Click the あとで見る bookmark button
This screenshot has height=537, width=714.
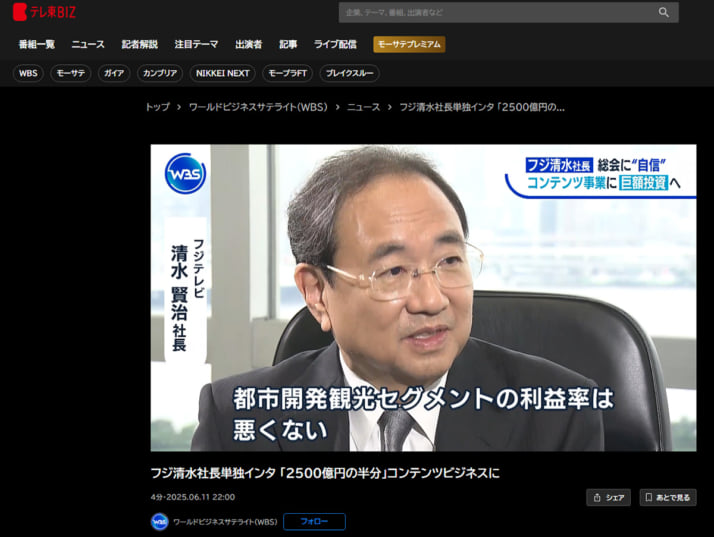click(668, 497)
